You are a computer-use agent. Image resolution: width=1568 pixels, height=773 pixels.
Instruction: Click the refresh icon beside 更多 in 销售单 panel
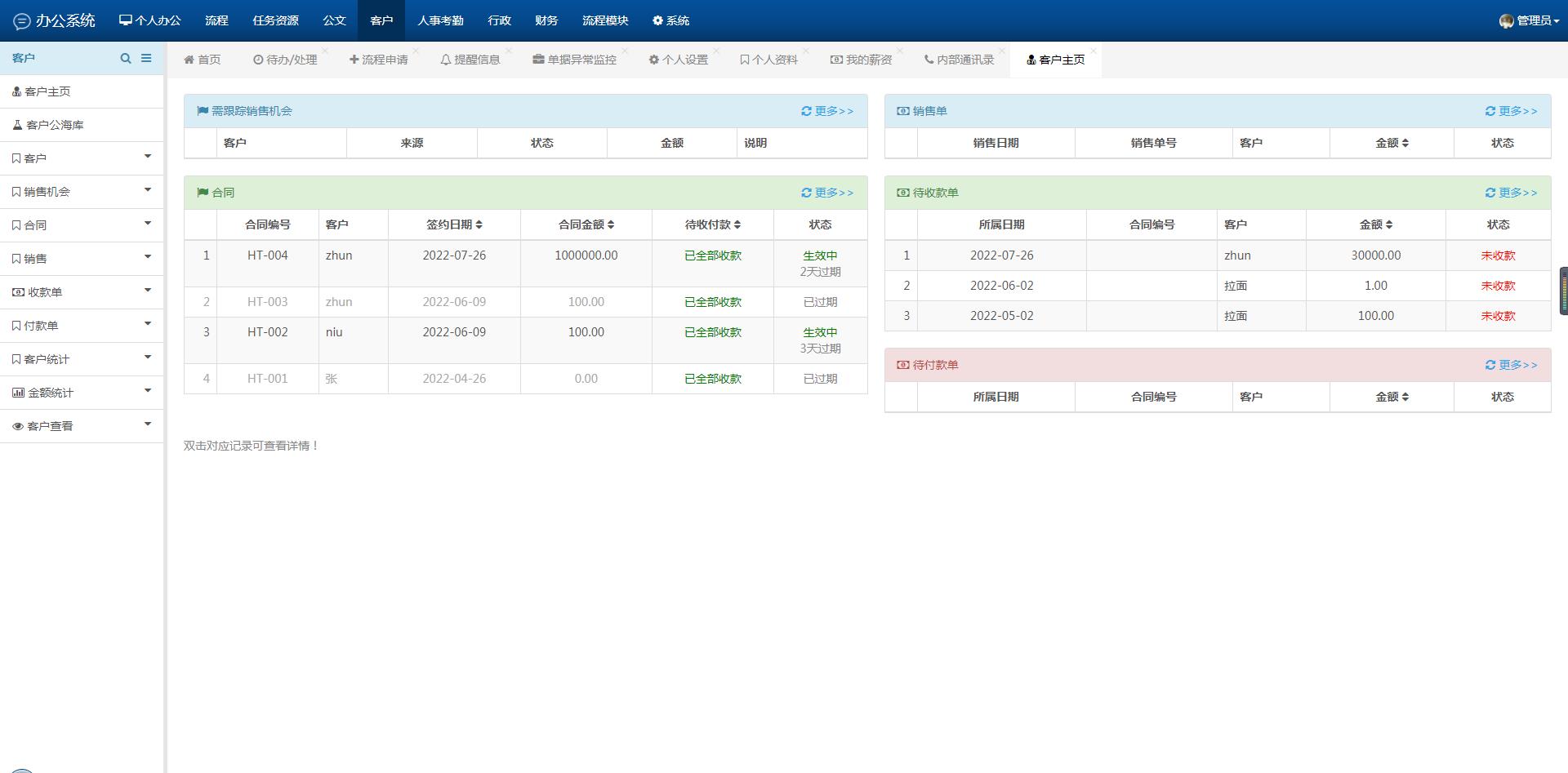coord(1490,111)
